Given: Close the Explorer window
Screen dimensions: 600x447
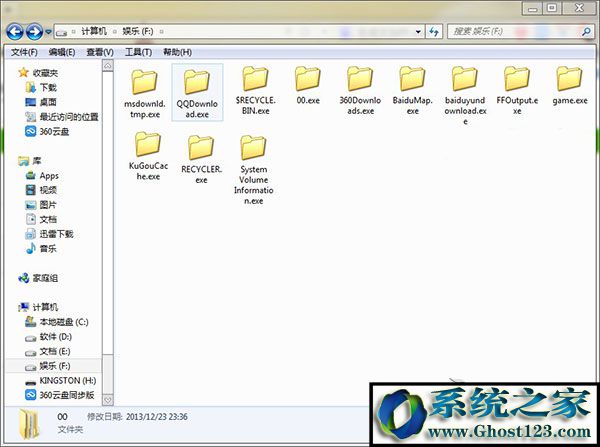Looking at the screenshot, I should [580, 8].
